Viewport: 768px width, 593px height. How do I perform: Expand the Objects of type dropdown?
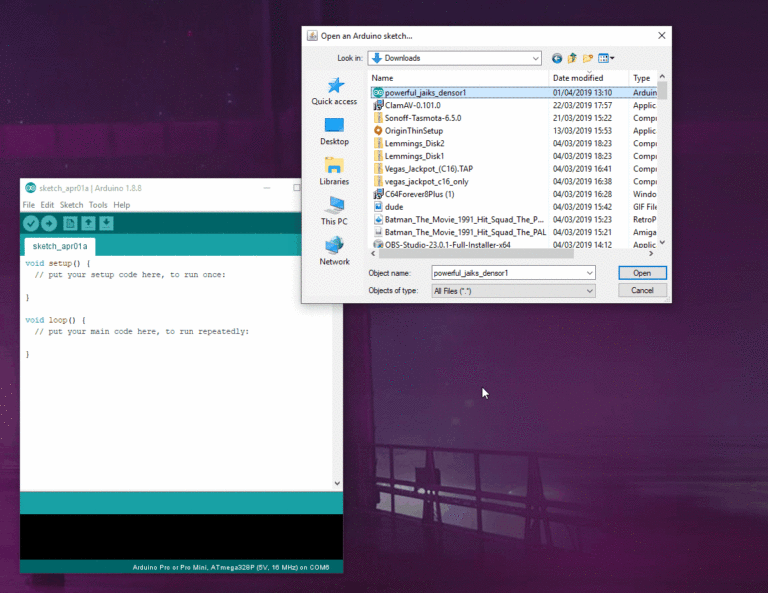point(589,291)
